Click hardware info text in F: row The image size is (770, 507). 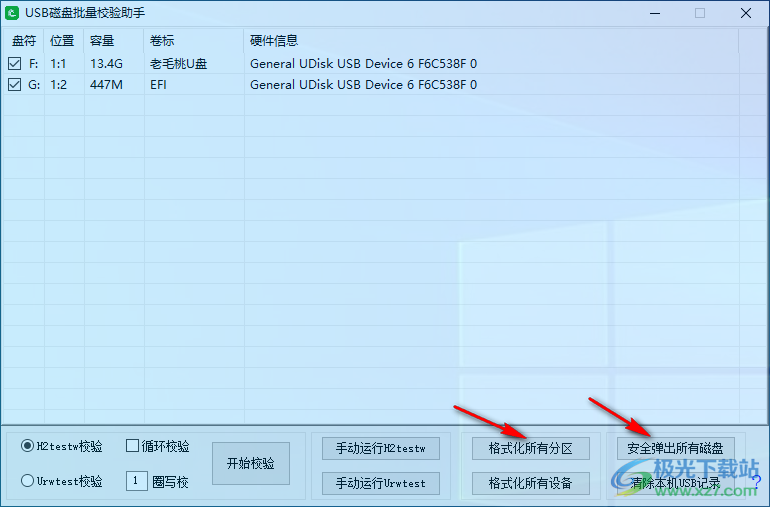tap(363, 63)
